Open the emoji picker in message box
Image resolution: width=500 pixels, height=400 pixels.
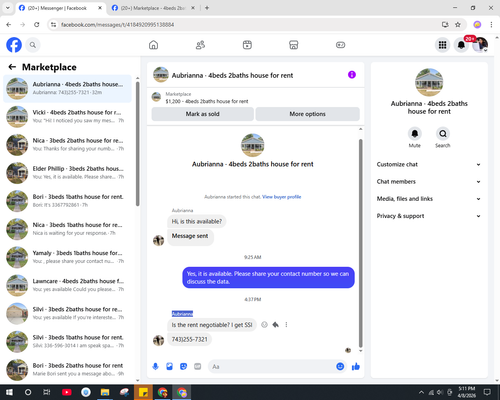point(340,367)
